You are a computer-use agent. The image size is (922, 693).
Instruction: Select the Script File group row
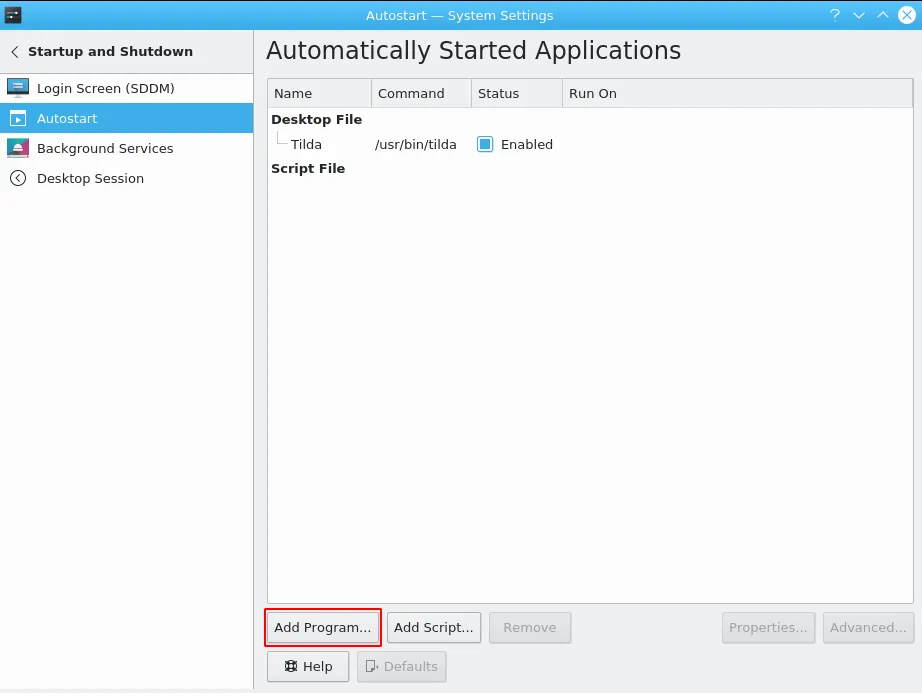pos(308,169)
